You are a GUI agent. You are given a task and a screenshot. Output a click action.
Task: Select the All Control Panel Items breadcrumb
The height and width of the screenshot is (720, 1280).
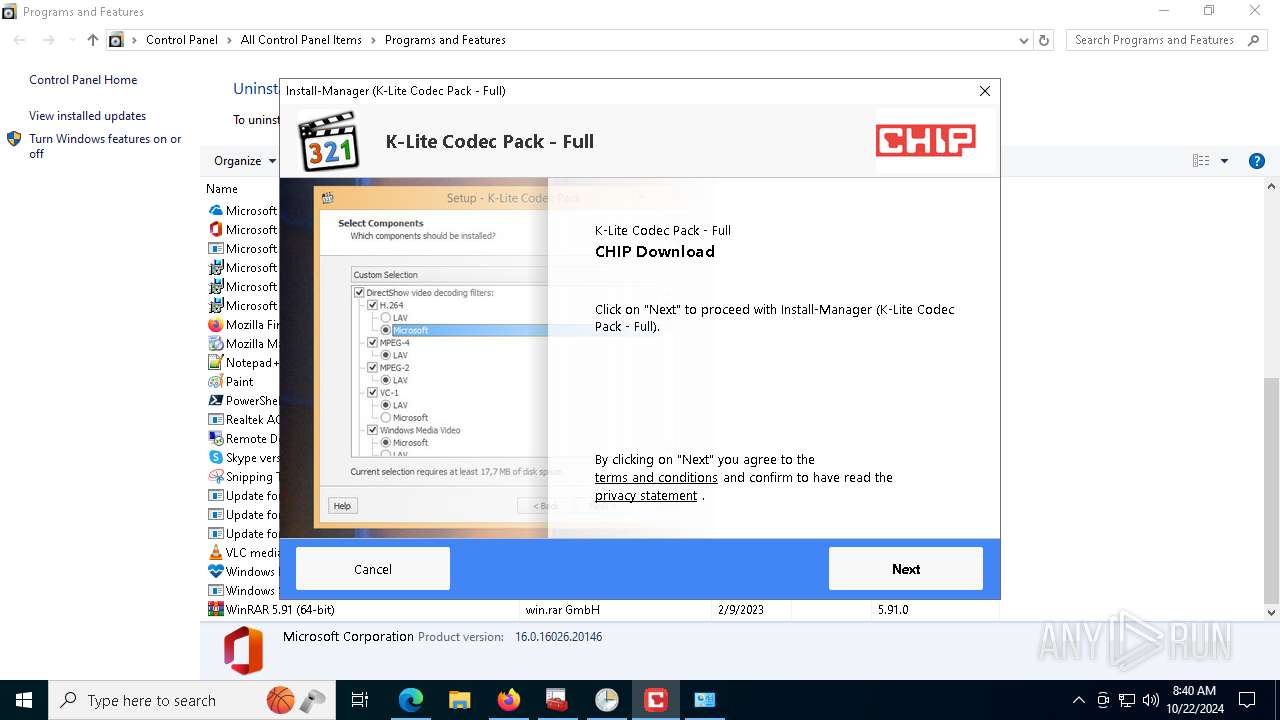point(301,40)
